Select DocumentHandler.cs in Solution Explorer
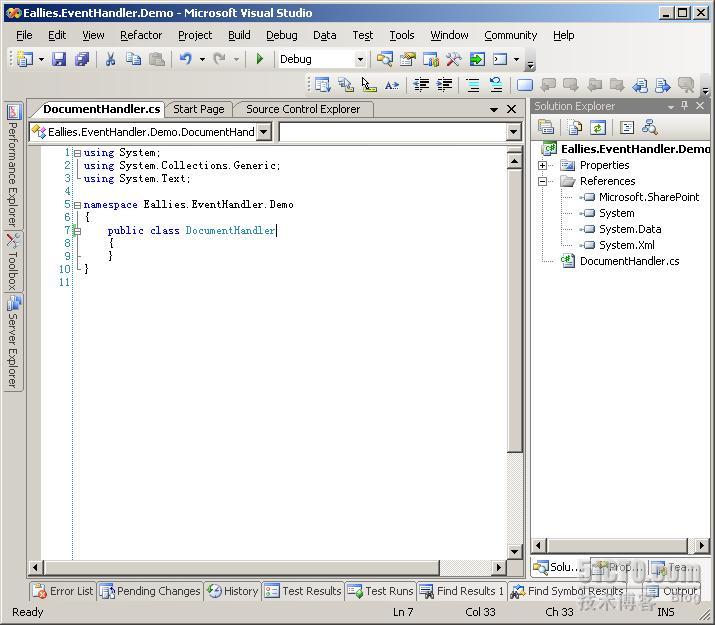Viewport: 715px width, 625px height. point(629,261)
